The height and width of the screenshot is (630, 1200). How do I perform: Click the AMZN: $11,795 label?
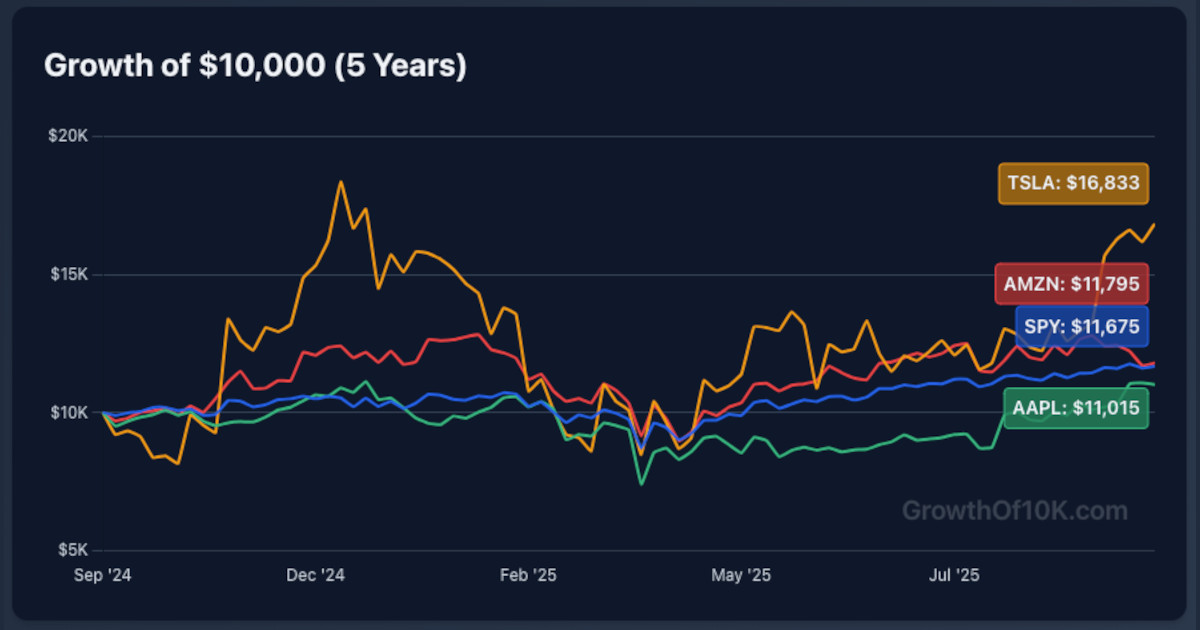1072,284
